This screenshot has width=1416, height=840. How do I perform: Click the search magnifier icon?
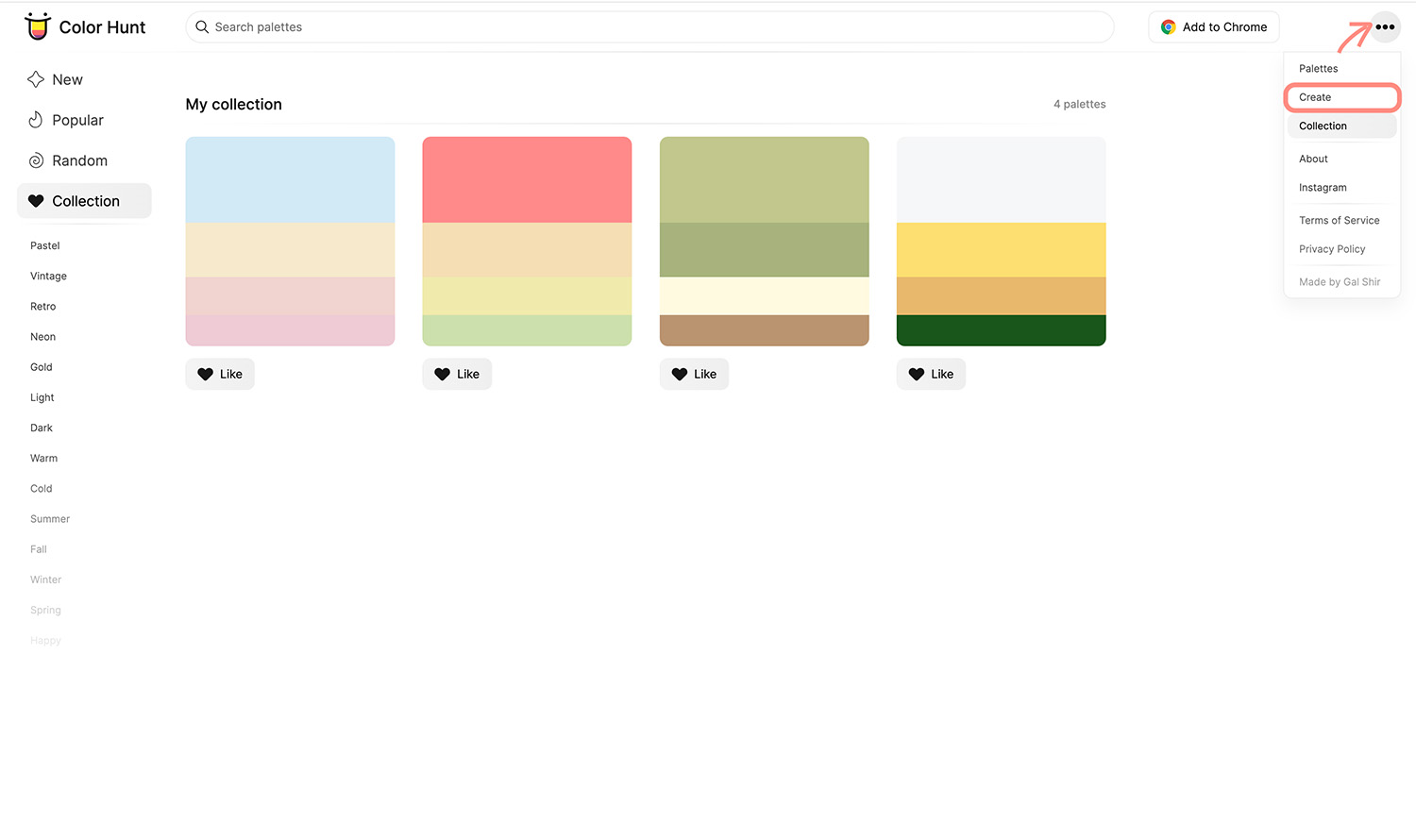point(202,27)
